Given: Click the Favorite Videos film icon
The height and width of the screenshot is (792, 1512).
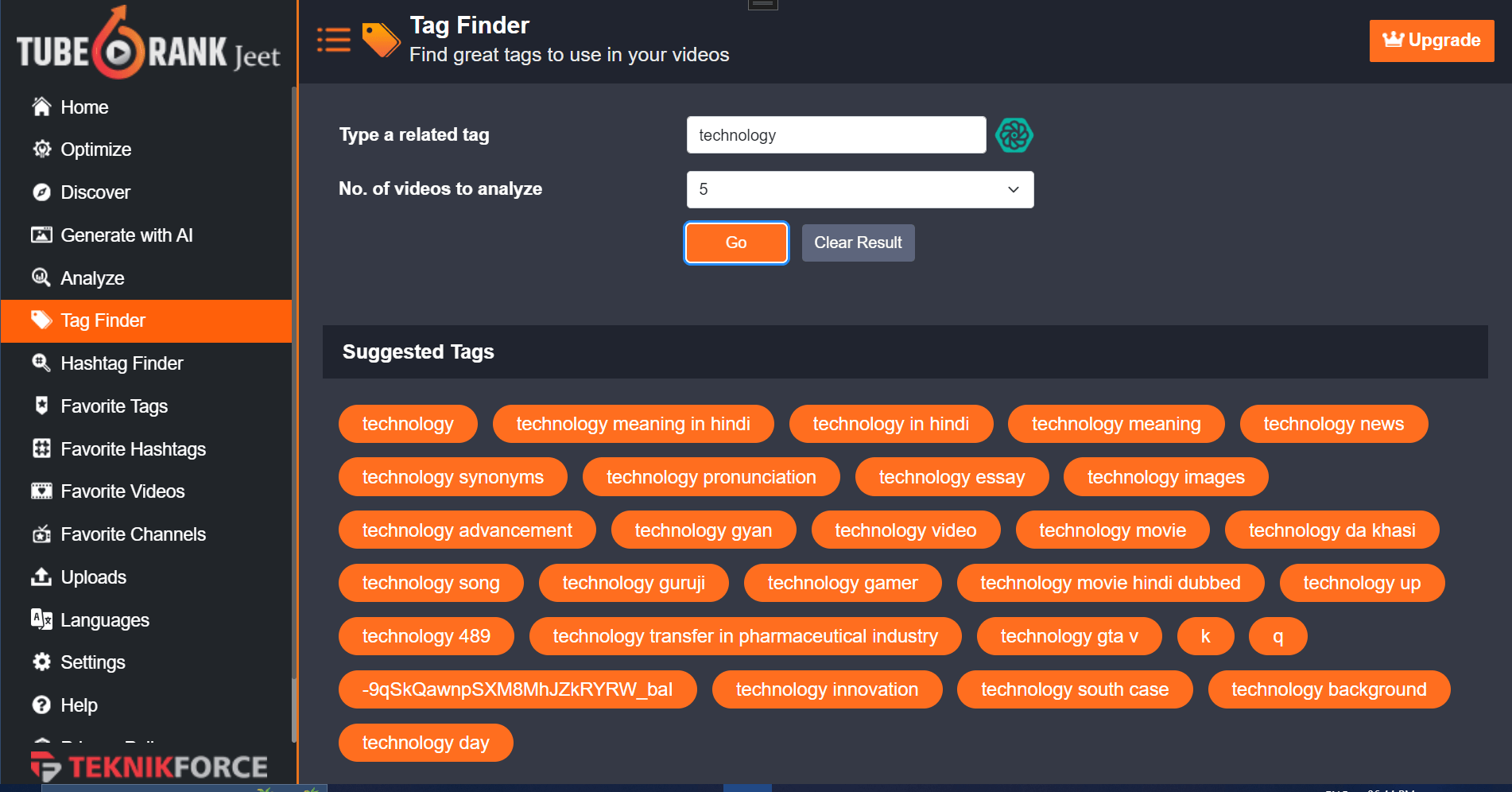Looking at the screenshot, I should click(41, 491).
